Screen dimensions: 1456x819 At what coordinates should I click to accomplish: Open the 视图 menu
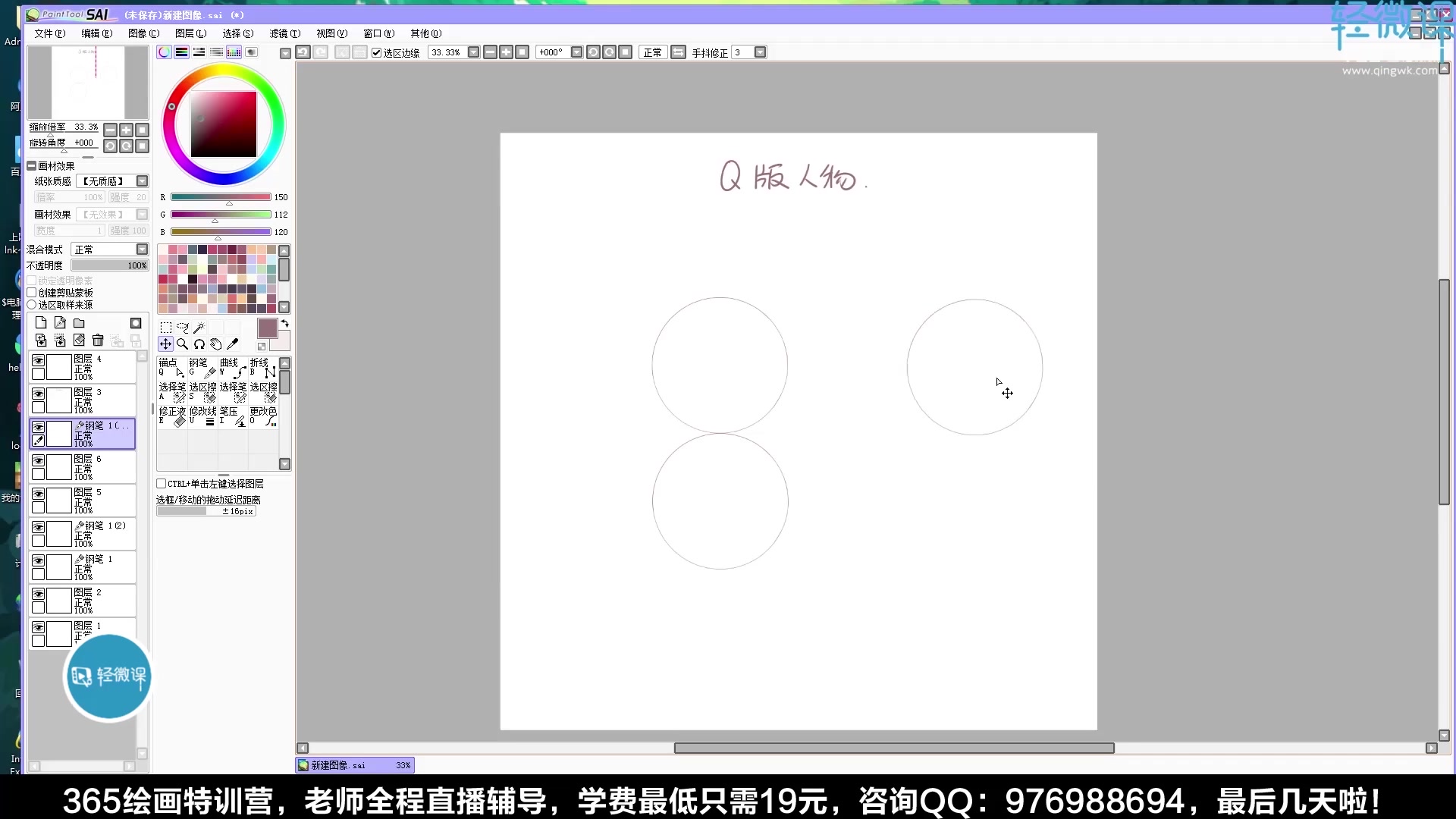pyautogui.click(x=331, y=33)
